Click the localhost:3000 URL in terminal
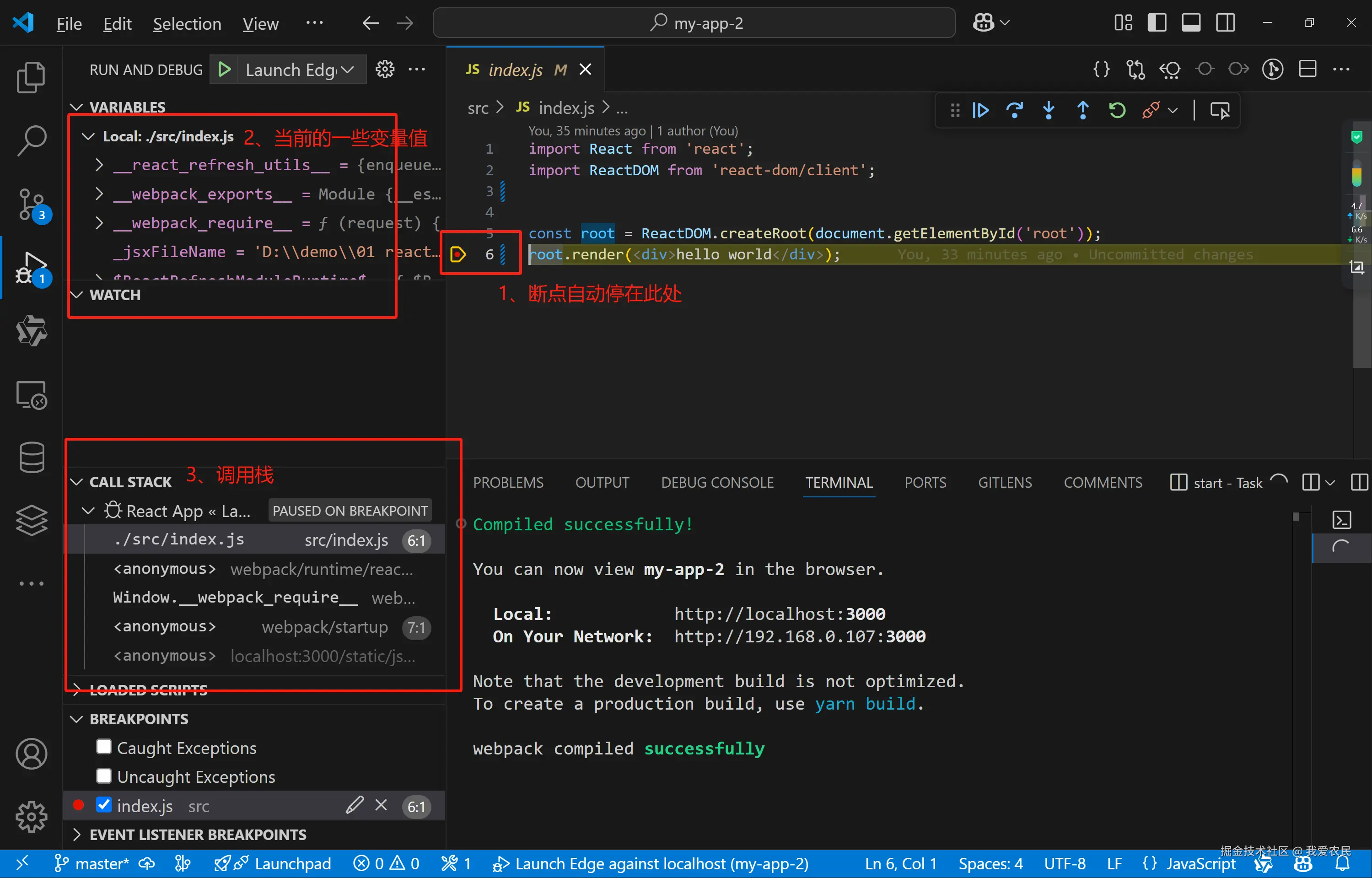 (x=779, y=614)
